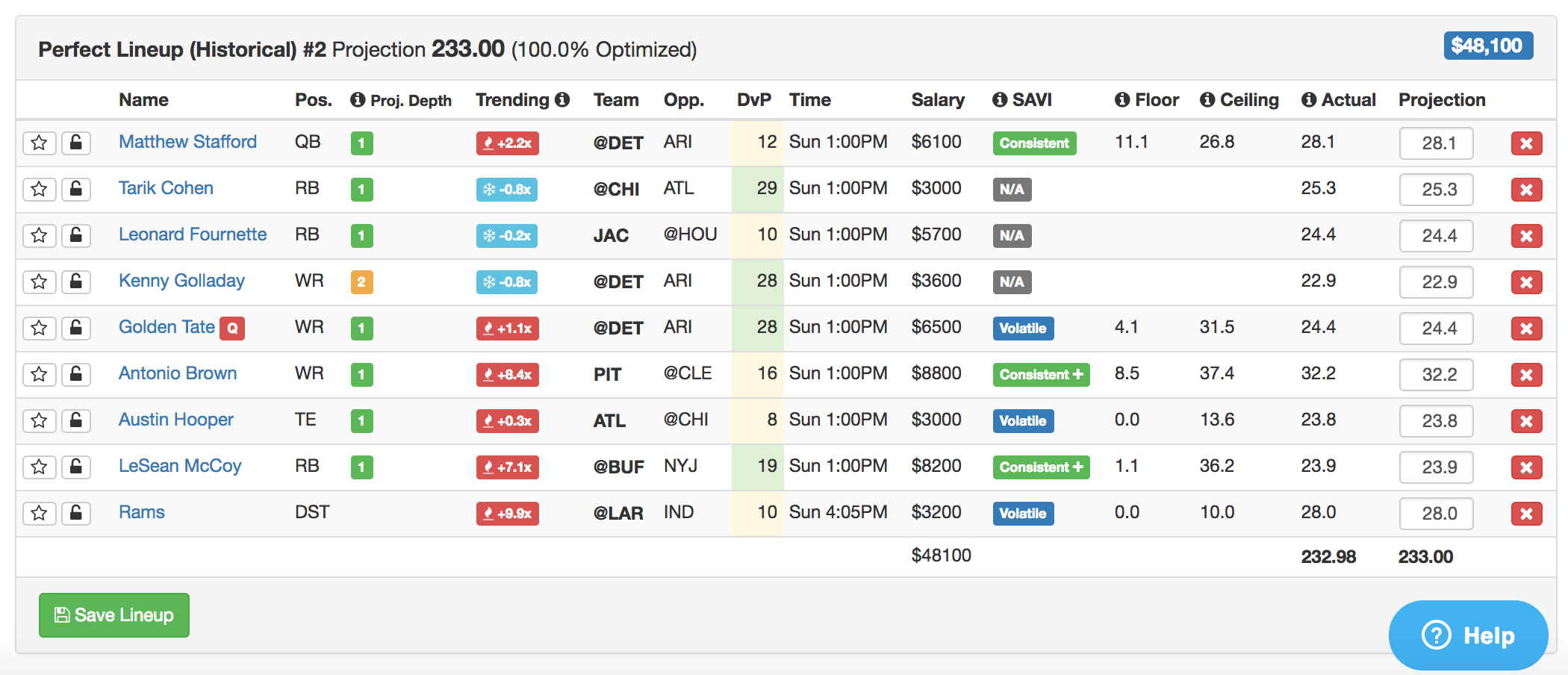Remove Leonard Fournette with red X
The height and width of the screenshot is (675, 1568).
tap(1526, 236)
